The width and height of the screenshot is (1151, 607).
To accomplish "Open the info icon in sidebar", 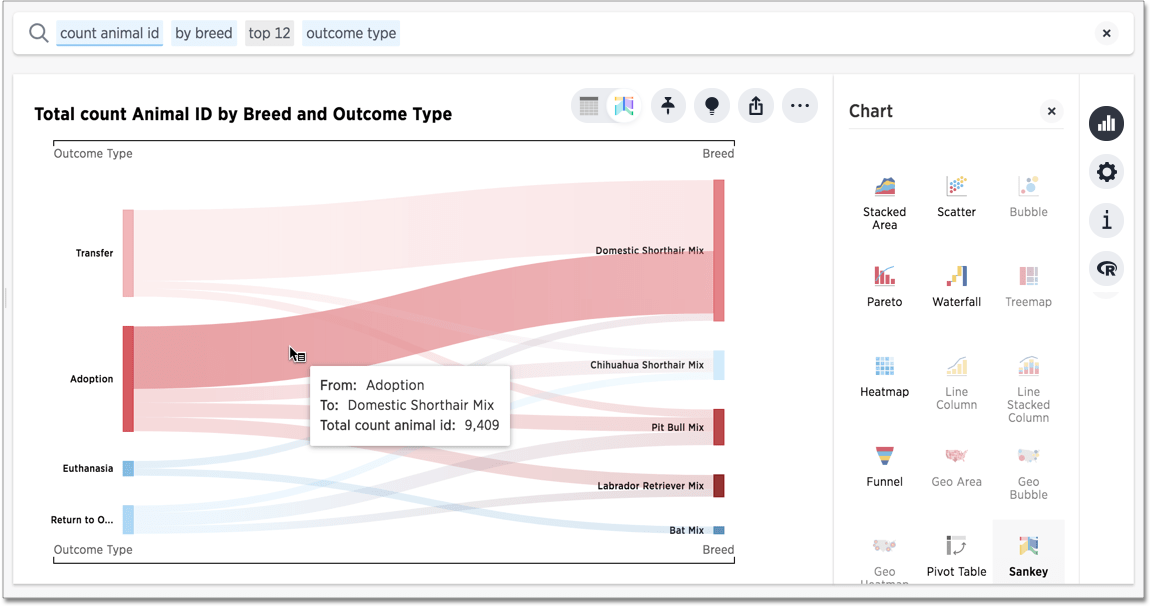I will (1106, 220).
